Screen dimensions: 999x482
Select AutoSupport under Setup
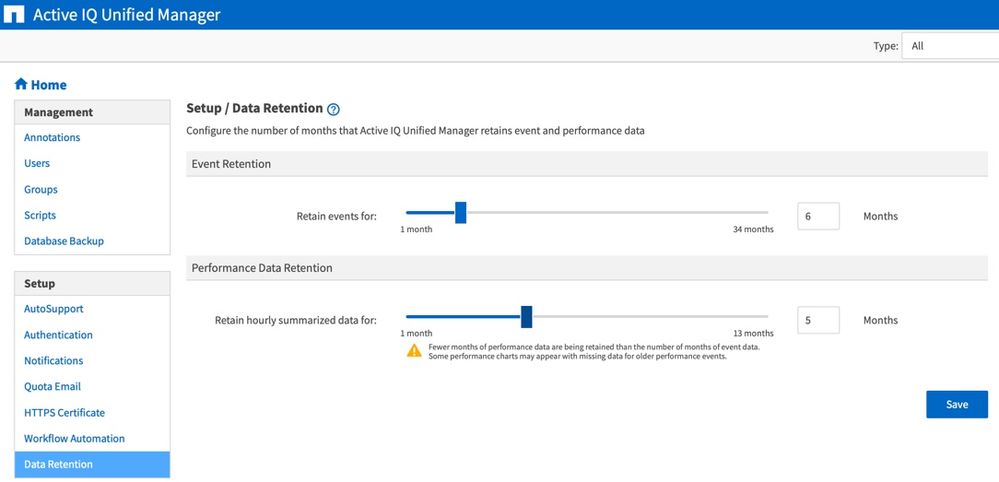54,310
